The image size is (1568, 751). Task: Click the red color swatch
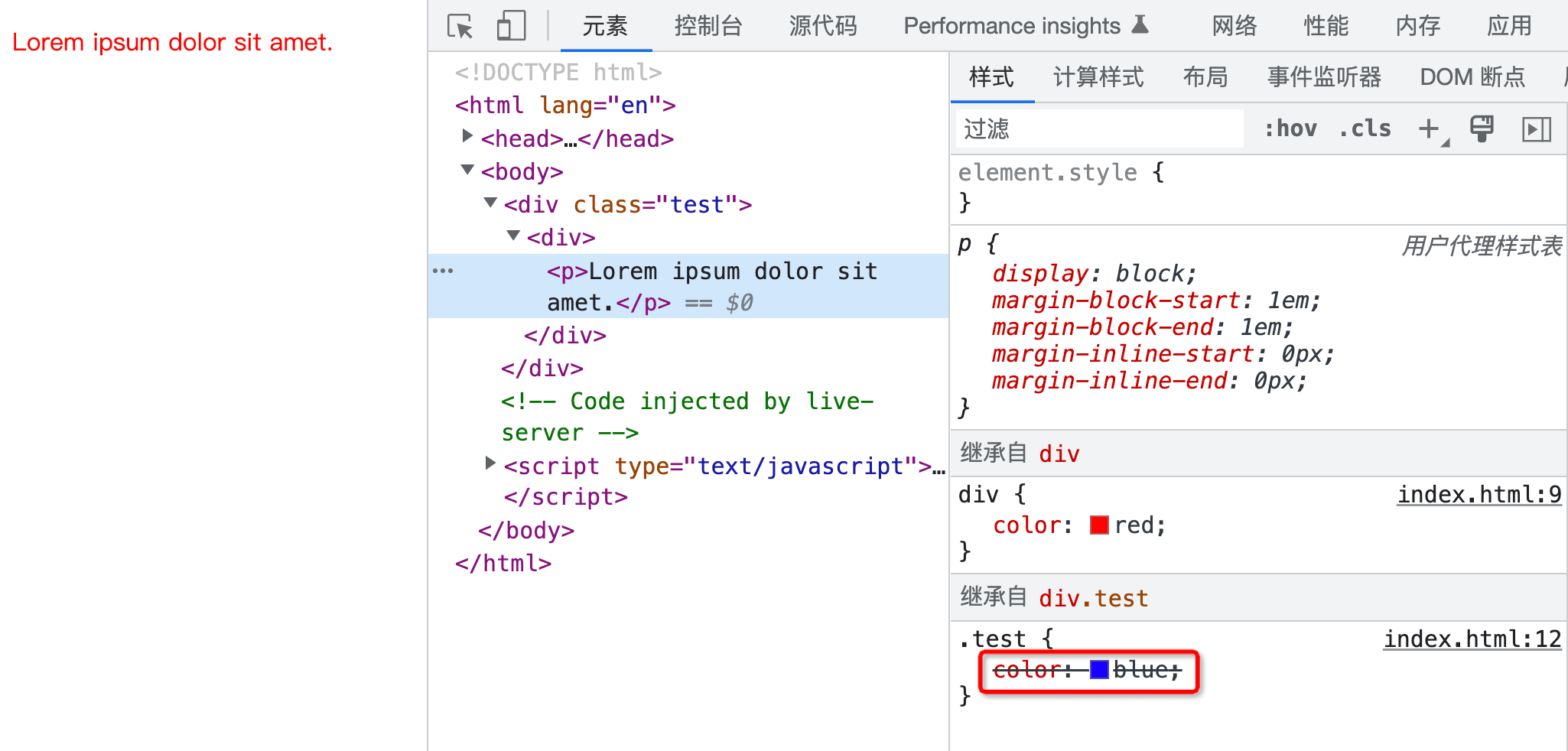point(1099,525)
